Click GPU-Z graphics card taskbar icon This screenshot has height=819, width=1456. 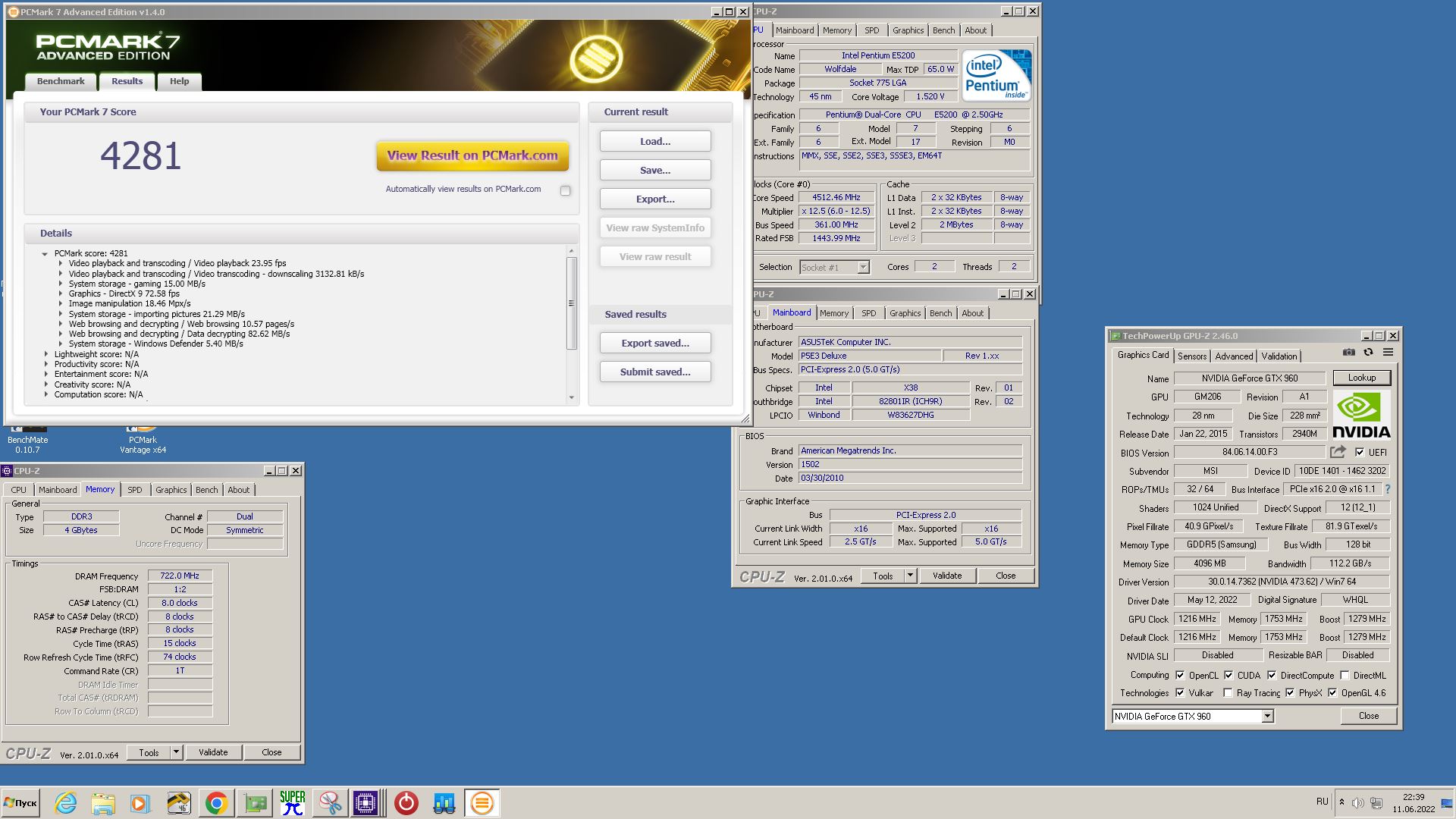pyautogui.click(x=256, y=803)
